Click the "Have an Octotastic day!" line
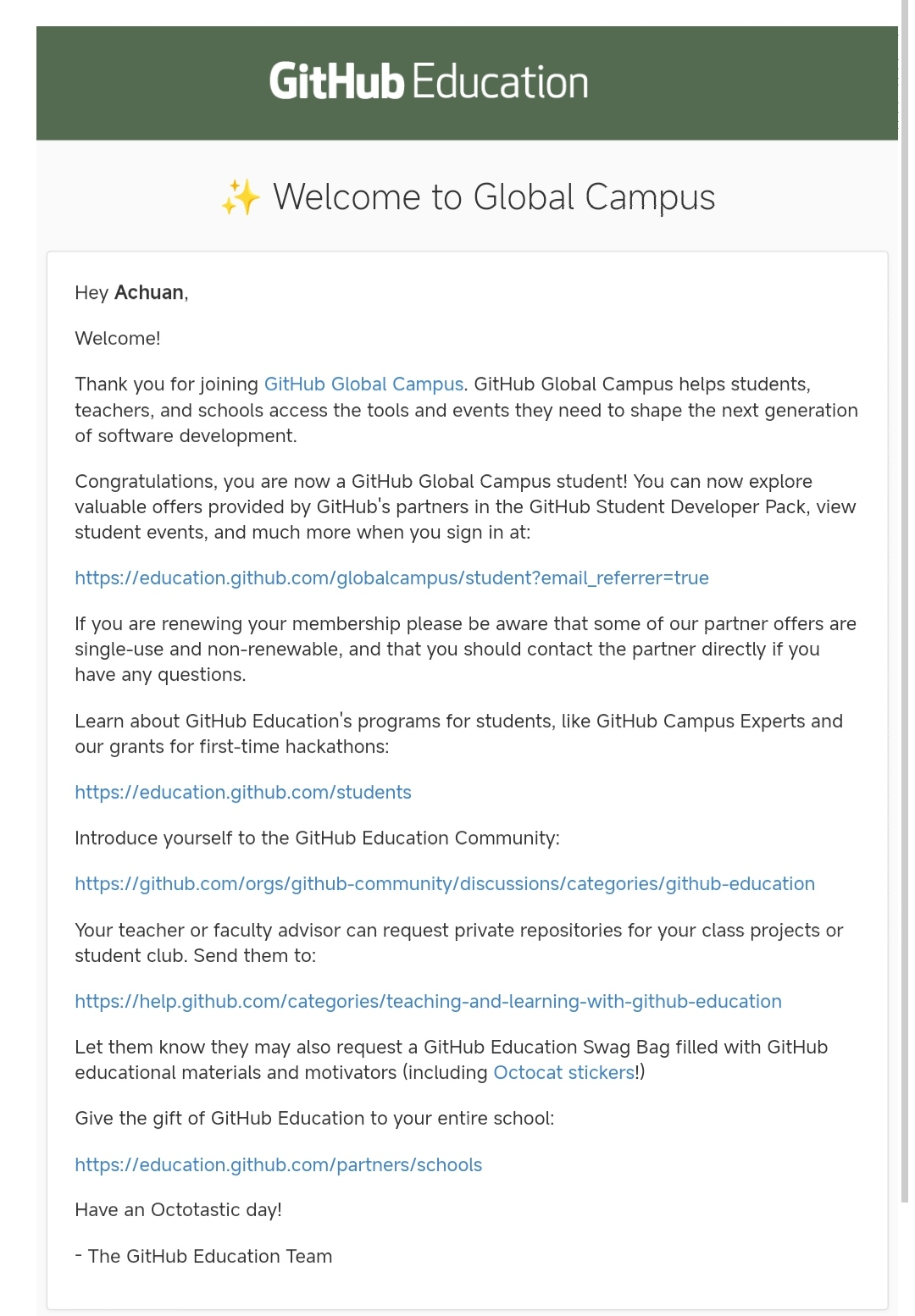 tap(178, 1210)
